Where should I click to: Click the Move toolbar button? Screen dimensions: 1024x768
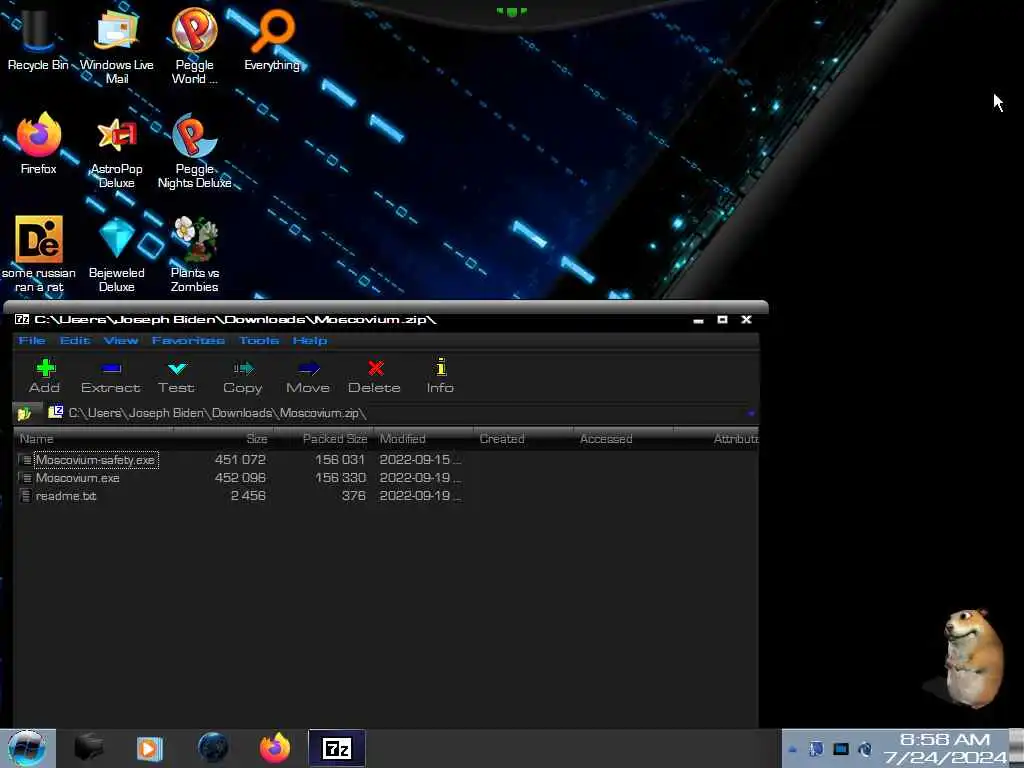pos(308,376)
